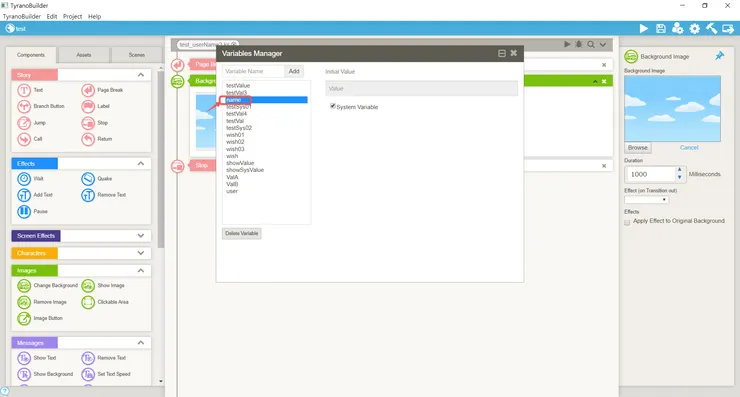The width and height of the screenshot is (740, 397).
Task: Collapse the Images section
Action: point(141,270)
